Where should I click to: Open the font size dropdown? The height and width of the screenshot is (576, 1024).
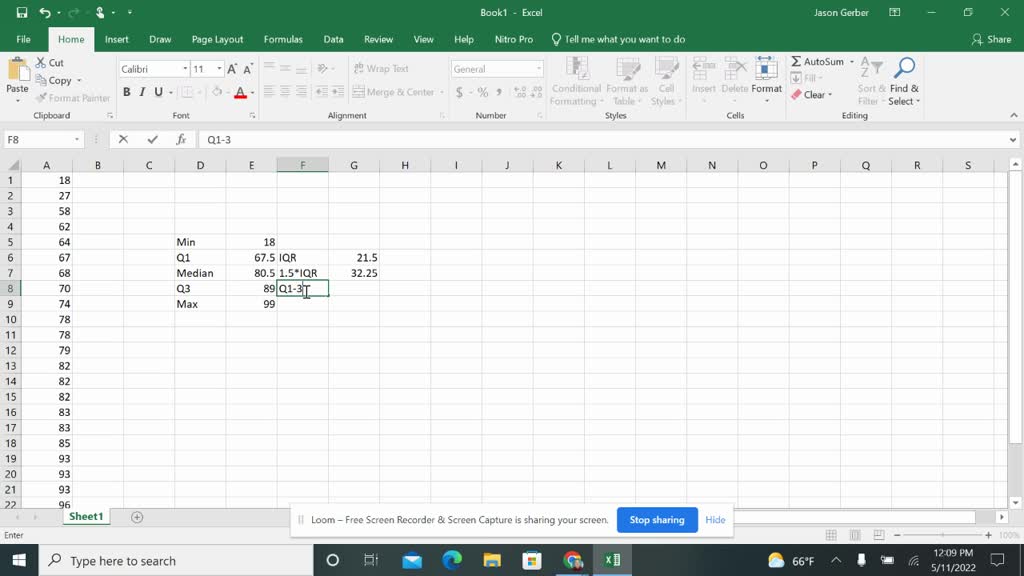click(220, 68)
